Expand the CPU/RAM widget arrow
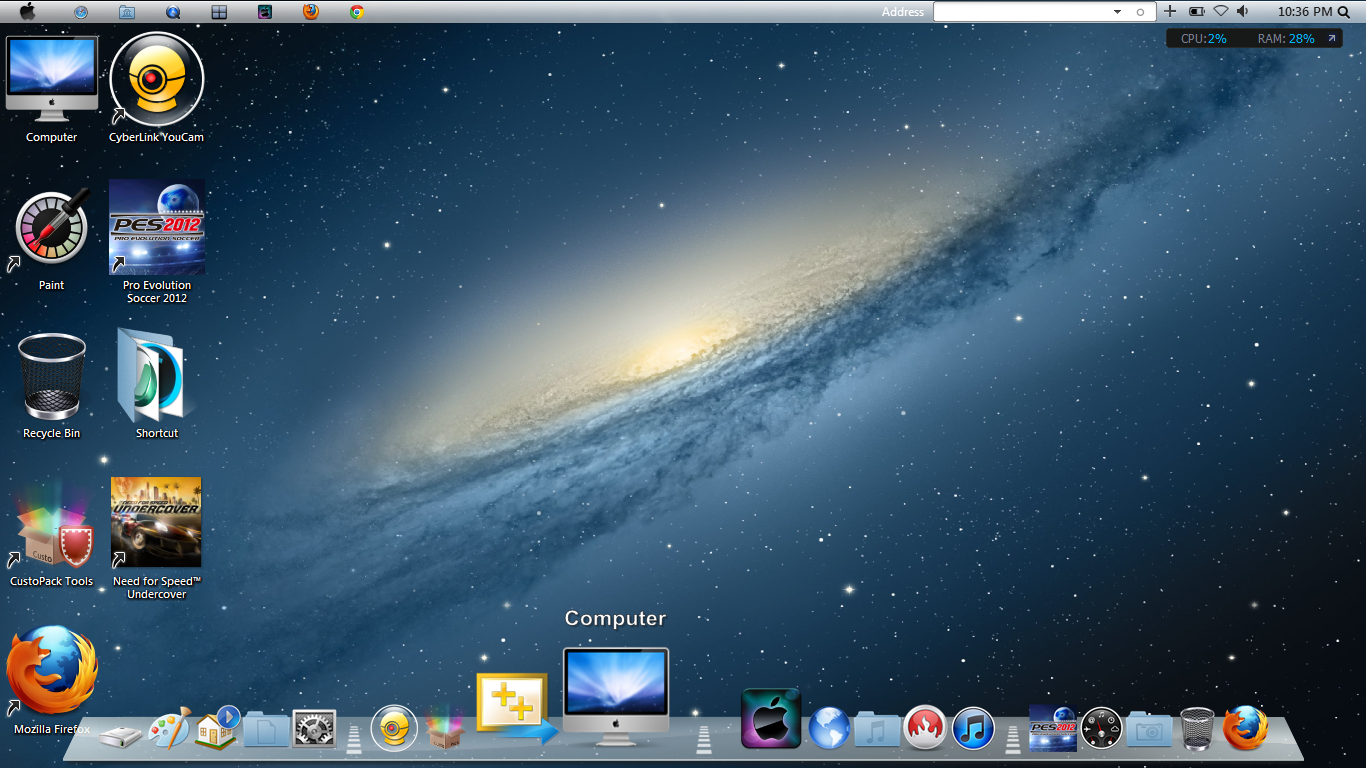Viewport: 1366px width, 768px height. pyautogui.click(x=1331, y=38)
